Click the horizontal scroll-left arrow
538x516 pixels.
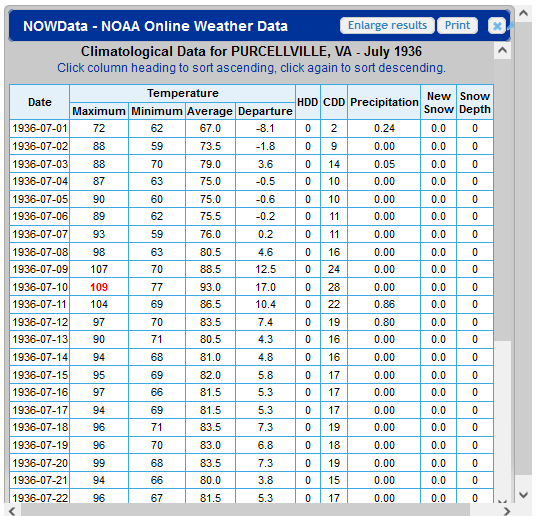[12, 511]
